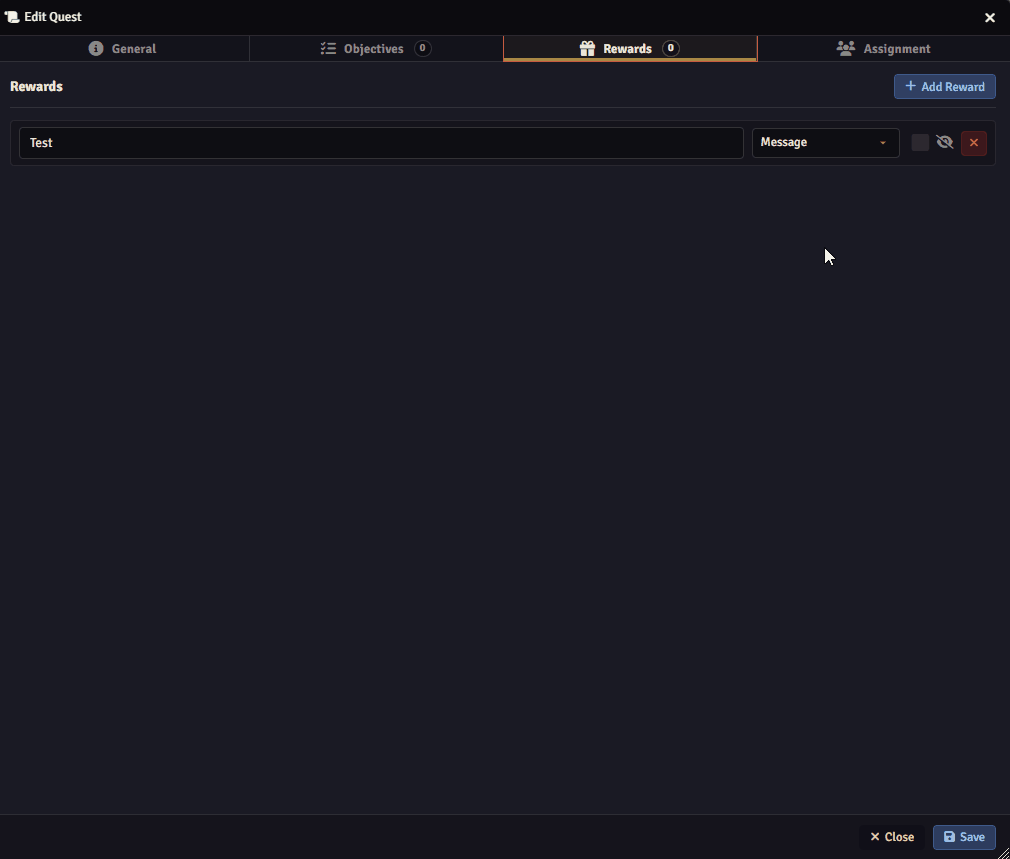Delete the Test reward with the red X
Screen dimensions: 1010x859
pyautogui.click(x=973, y=143)
